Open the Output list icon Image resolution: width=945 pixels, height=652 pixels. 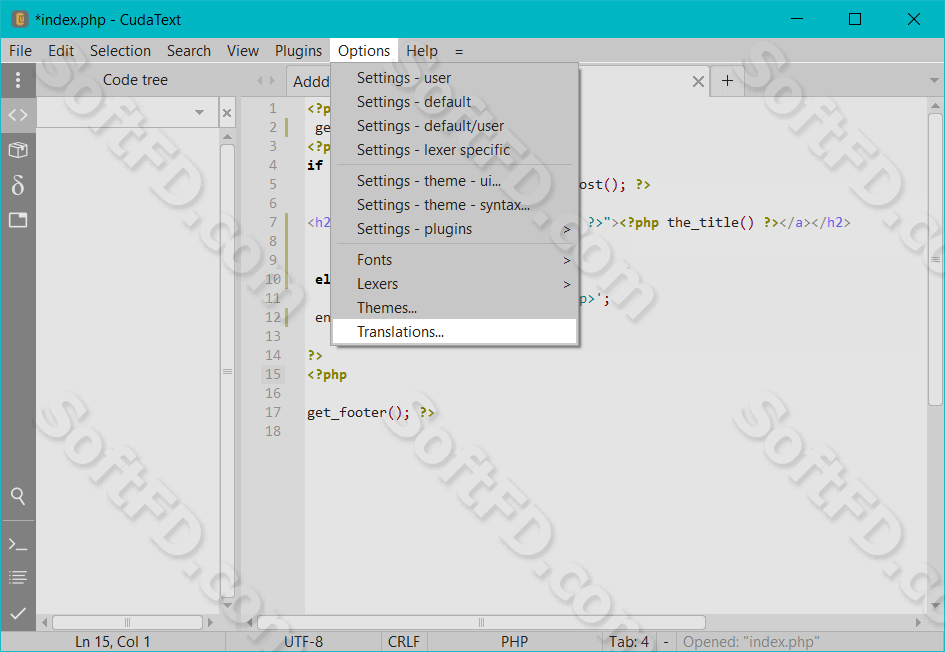click(x=18, y=577)
